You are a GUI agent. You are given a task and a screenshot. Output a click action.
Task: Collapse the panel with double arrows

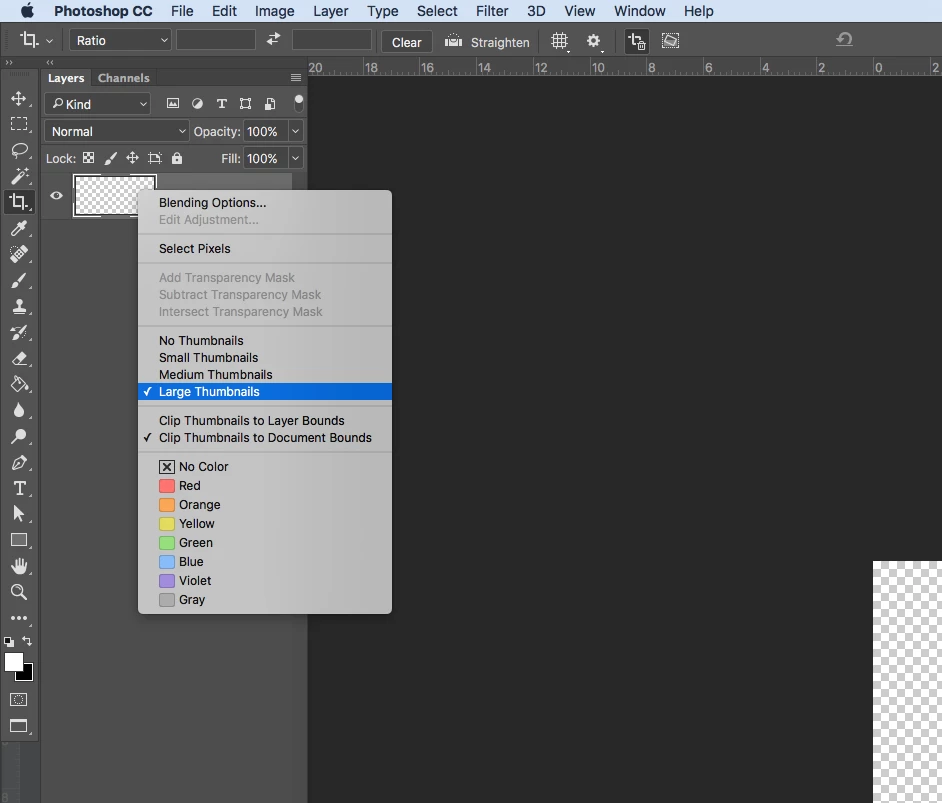click(50, 62)
